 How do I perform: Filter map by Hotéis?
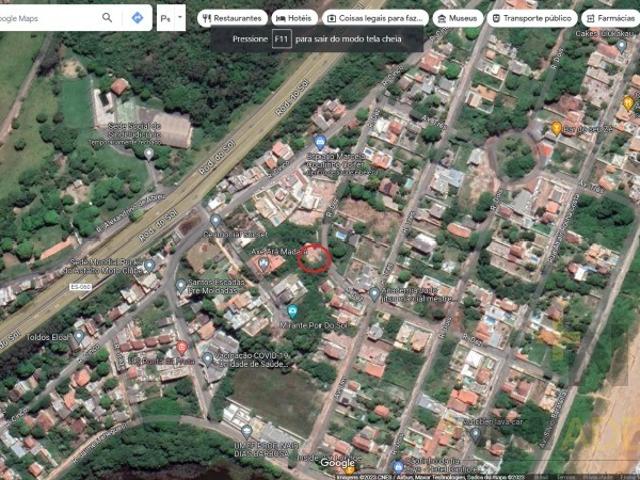294,18
